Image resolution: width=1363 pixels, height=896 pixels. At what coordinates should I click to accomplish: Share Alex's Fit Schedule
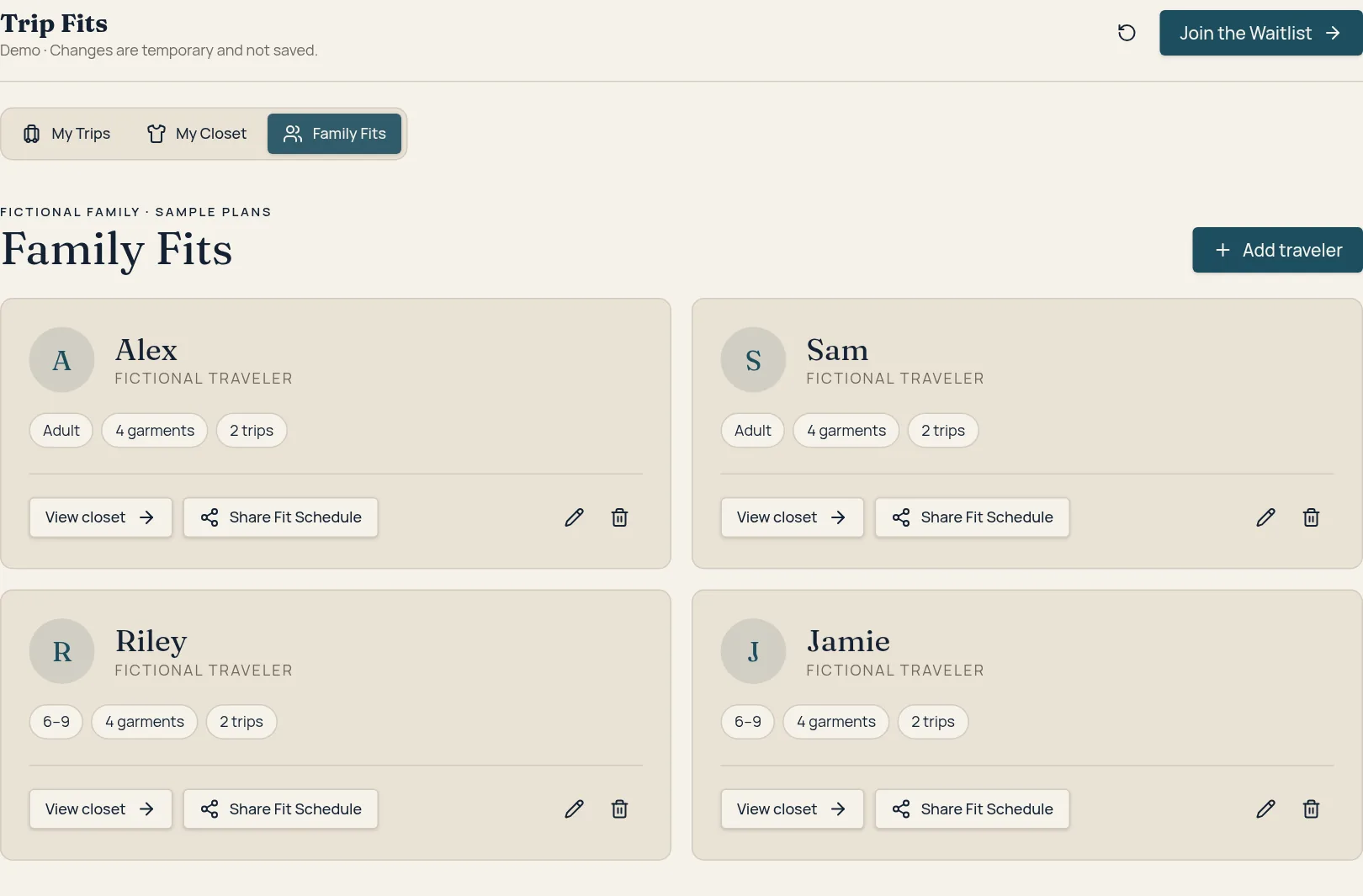(281, 517)
